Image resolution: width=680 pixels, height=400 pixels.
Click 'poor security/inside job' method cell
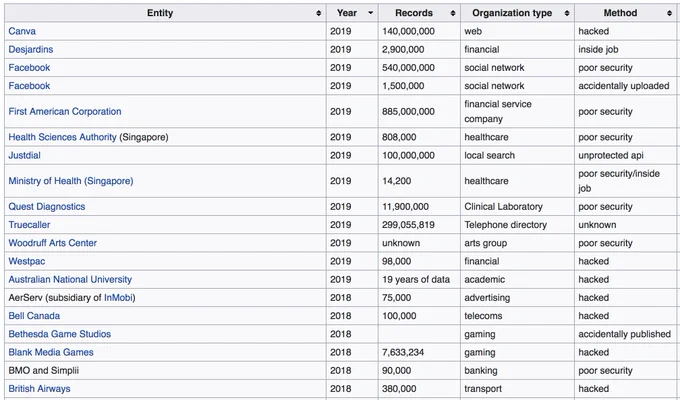pos(626,181)
